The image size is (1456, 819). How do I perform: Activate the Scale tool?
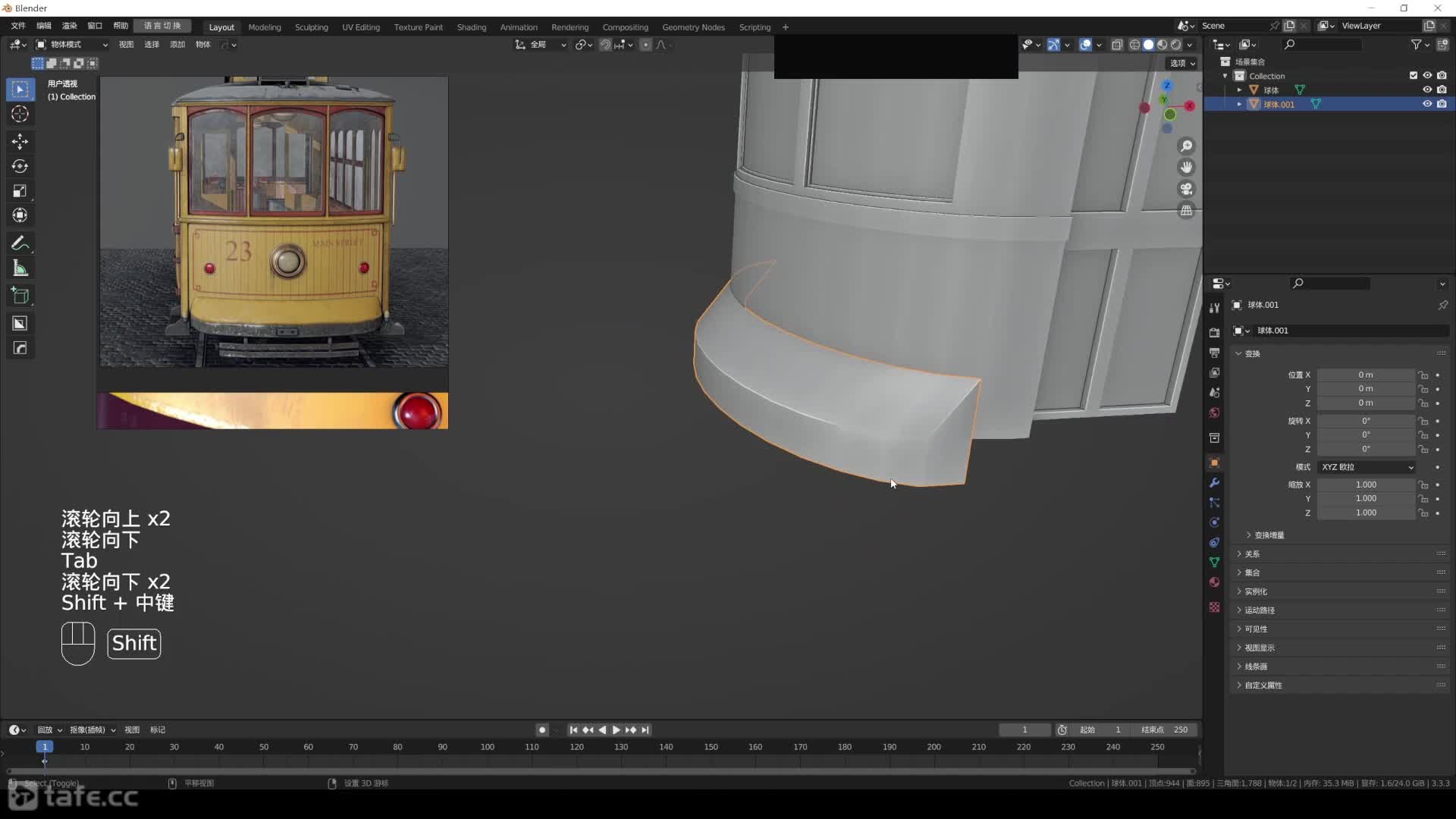click(x=20, y=191)
